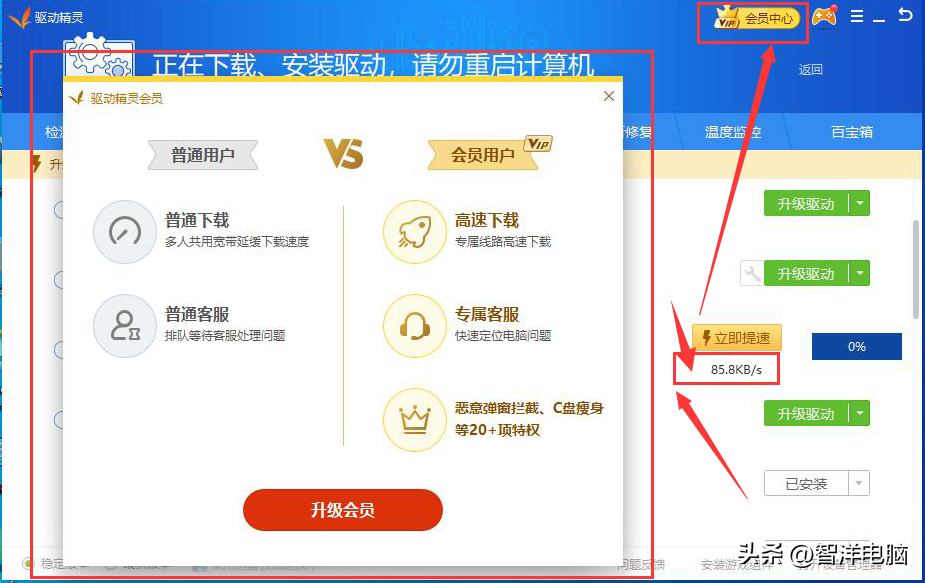Expand the 已安装 dropdown arrow

[x=859, y=483]
